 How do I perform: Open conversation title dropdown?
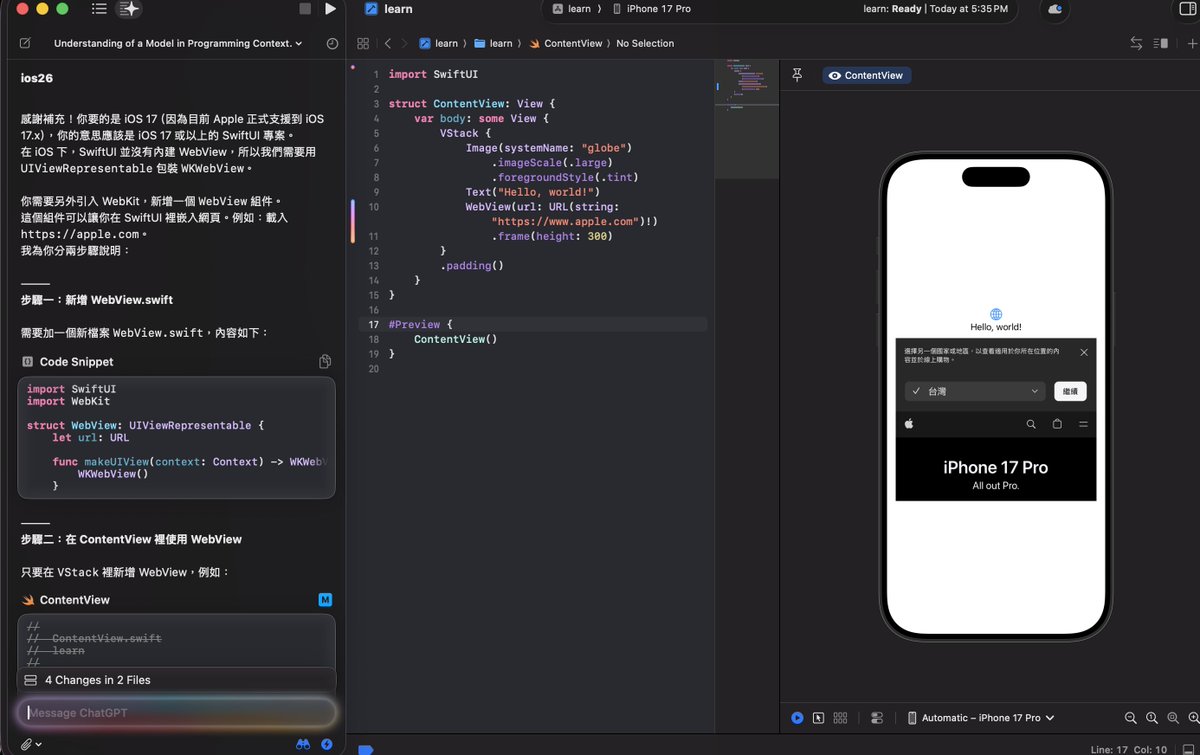(x=178, y=44)
